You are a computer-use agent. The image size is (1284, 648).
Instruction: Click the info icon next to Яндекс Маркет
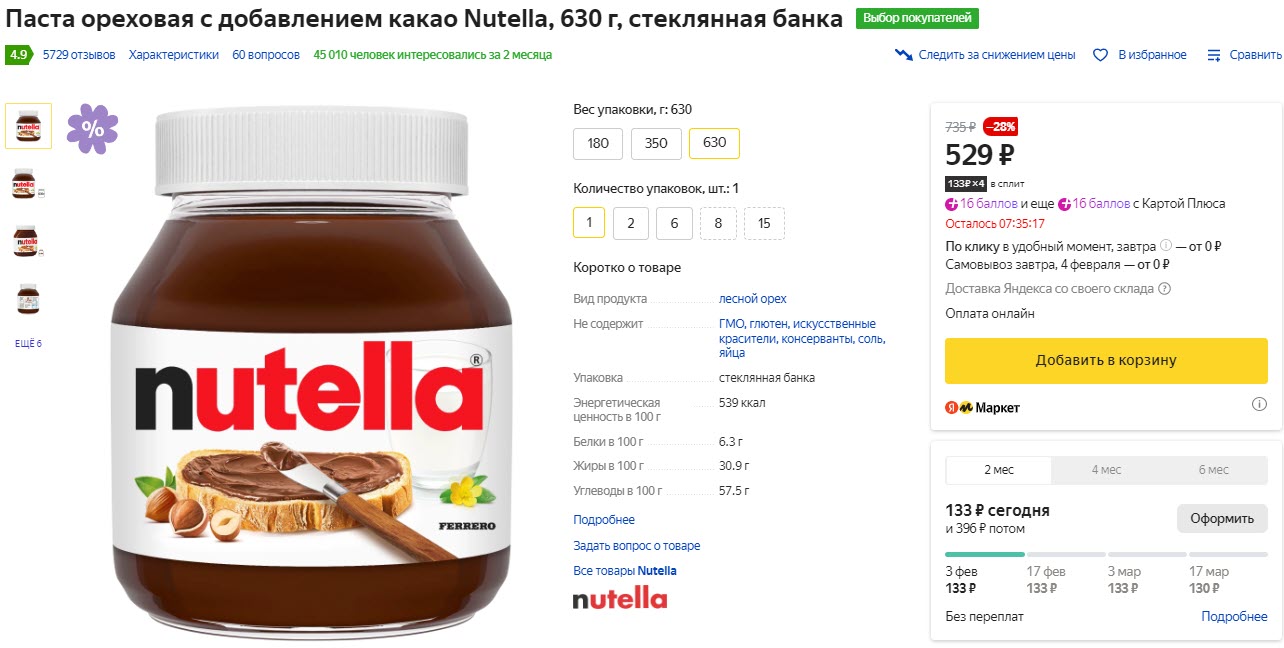pyautogui.click(x=1258, y=404)
